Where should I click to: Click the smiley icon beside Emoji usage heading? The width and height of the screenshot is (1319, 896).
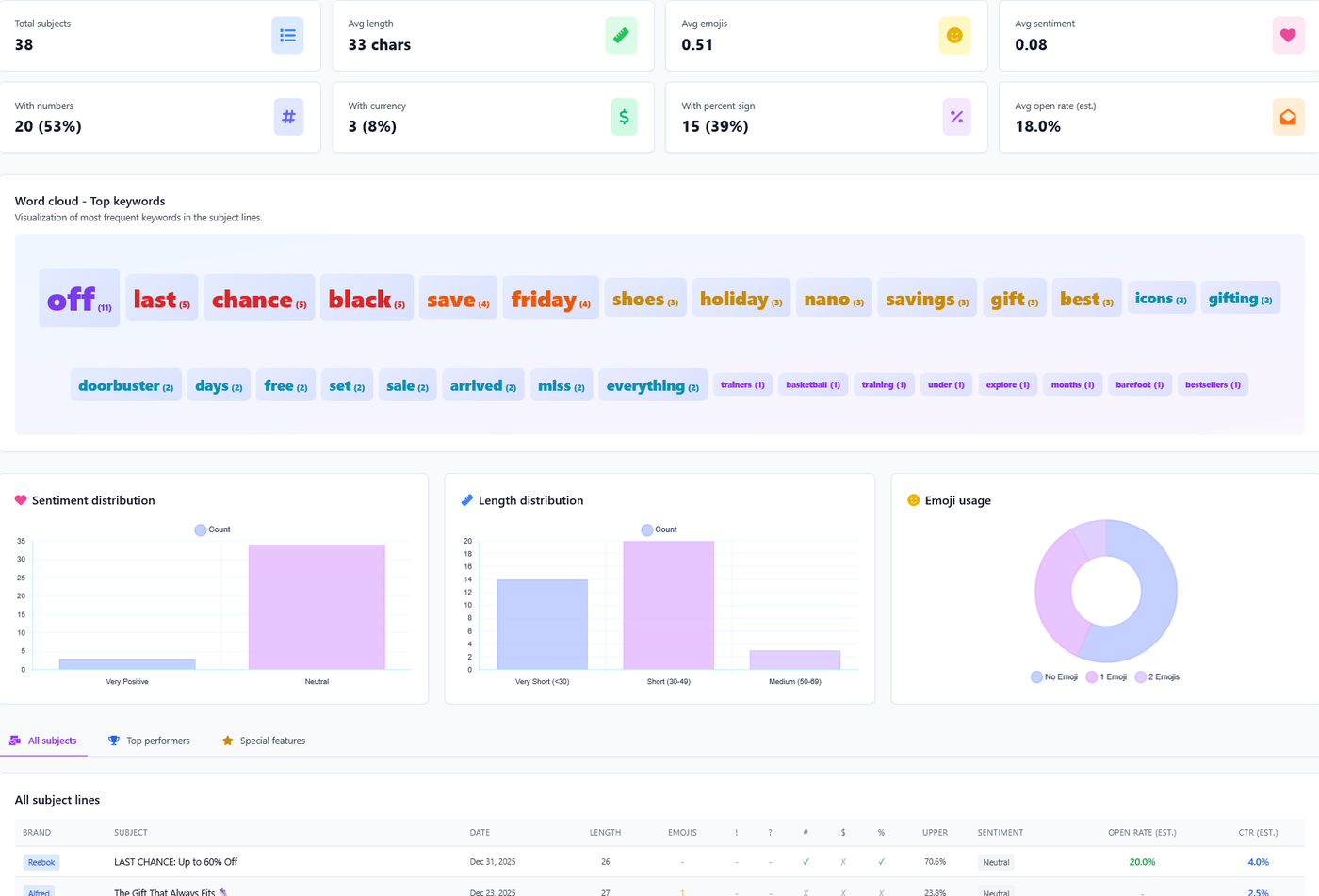pos(913,500)
